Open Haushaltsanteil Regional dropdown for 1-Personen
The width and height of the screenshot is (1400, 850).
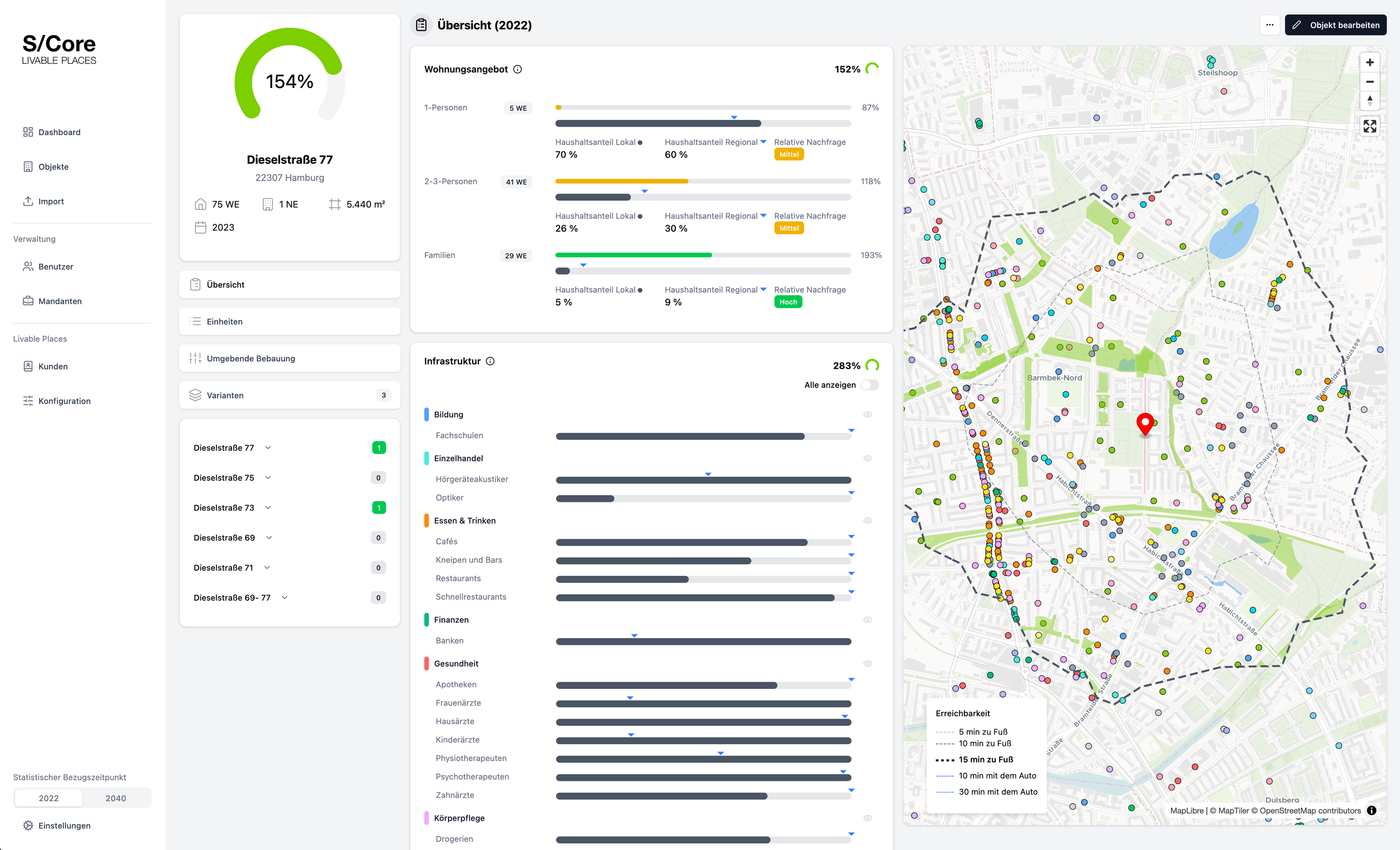[763, 142]
